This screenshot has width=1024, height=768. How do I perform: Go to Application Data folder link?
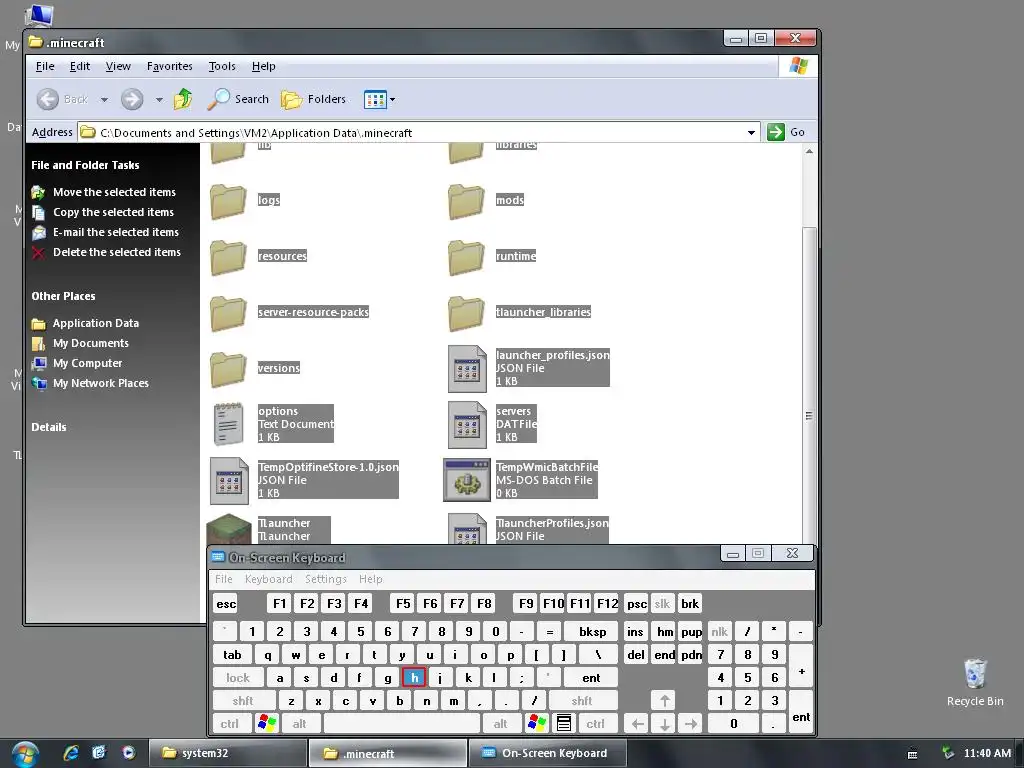[x=96, y=323]
